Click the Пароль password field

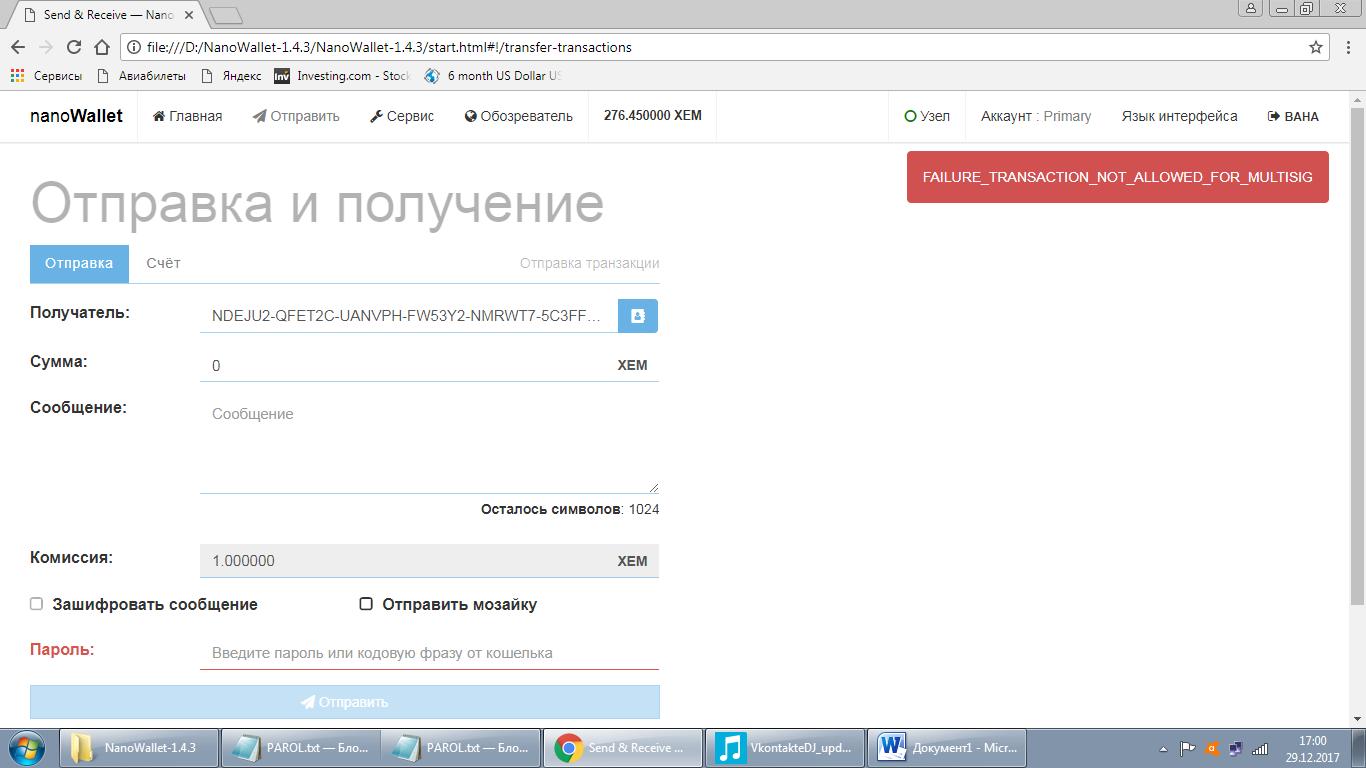tap(429, 653)
